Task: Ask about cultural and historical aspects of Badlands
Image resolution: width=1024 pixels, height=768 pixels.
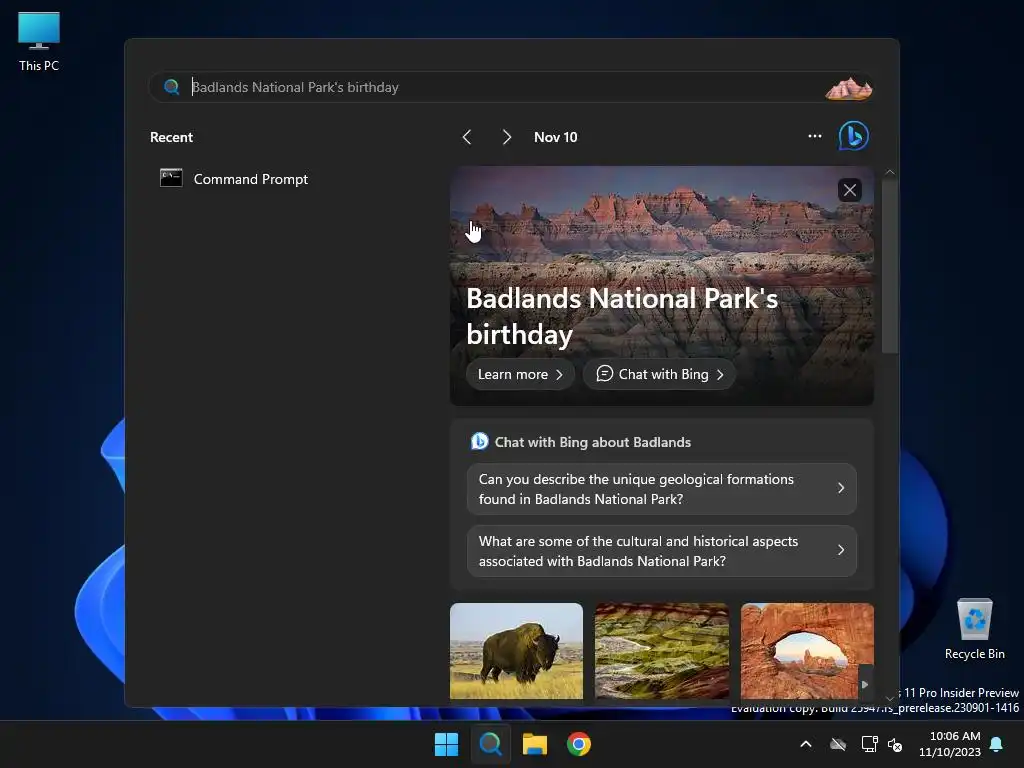Action: pos(662,551)
